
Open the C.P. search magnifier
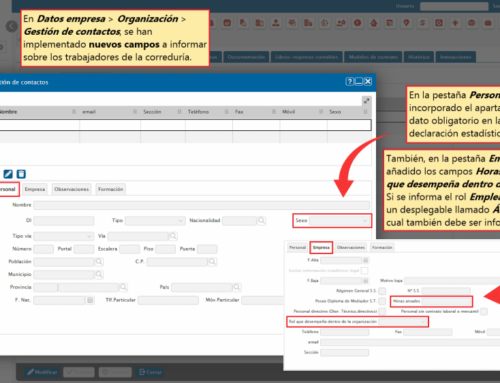(x=212, y=262)
